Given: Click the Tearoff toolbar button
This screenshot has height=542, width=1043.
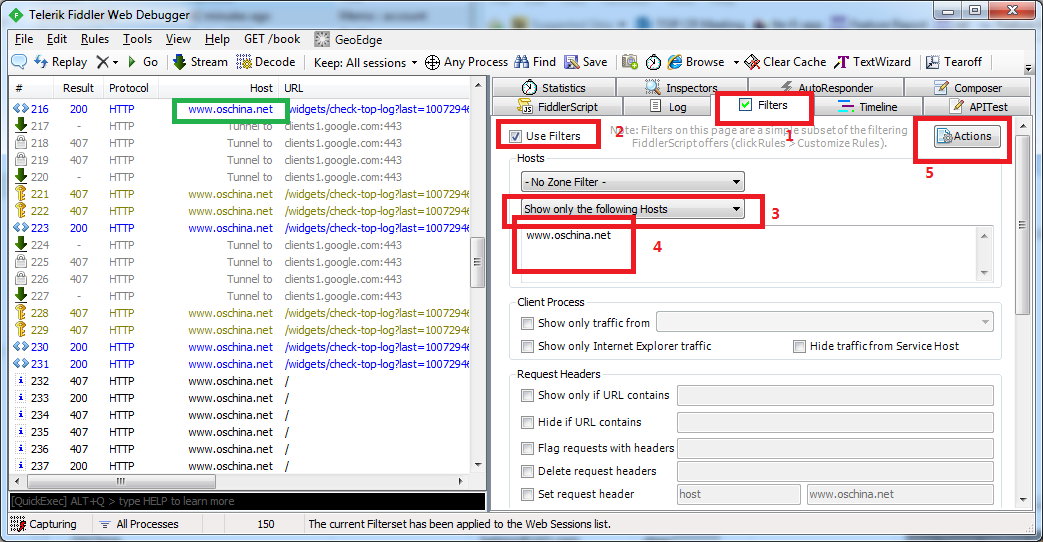Looking at the screenshot, I should click(x=954, y=62).
